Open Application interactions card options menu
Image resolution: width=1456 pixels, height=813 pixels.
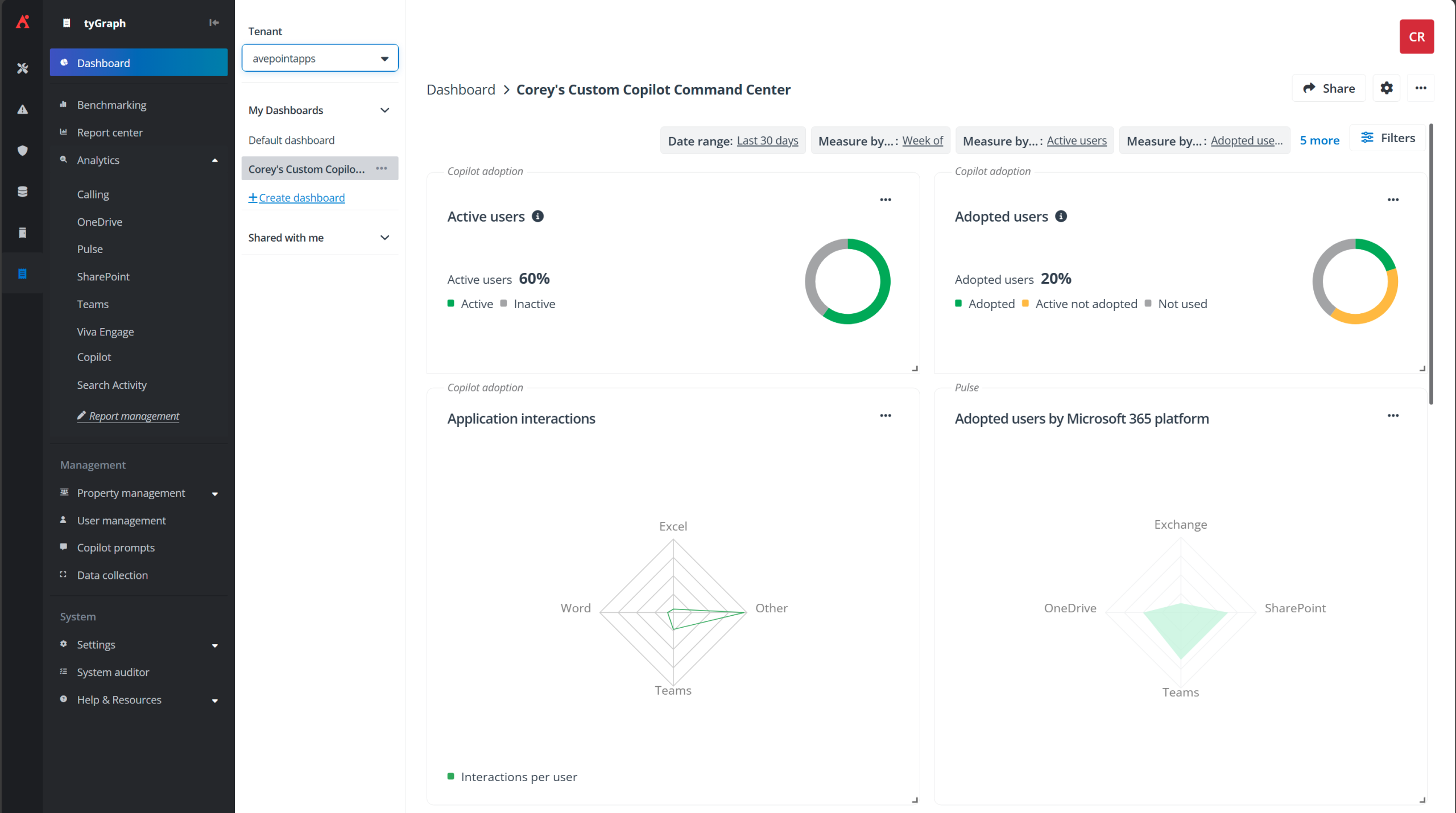click(885, 416)
